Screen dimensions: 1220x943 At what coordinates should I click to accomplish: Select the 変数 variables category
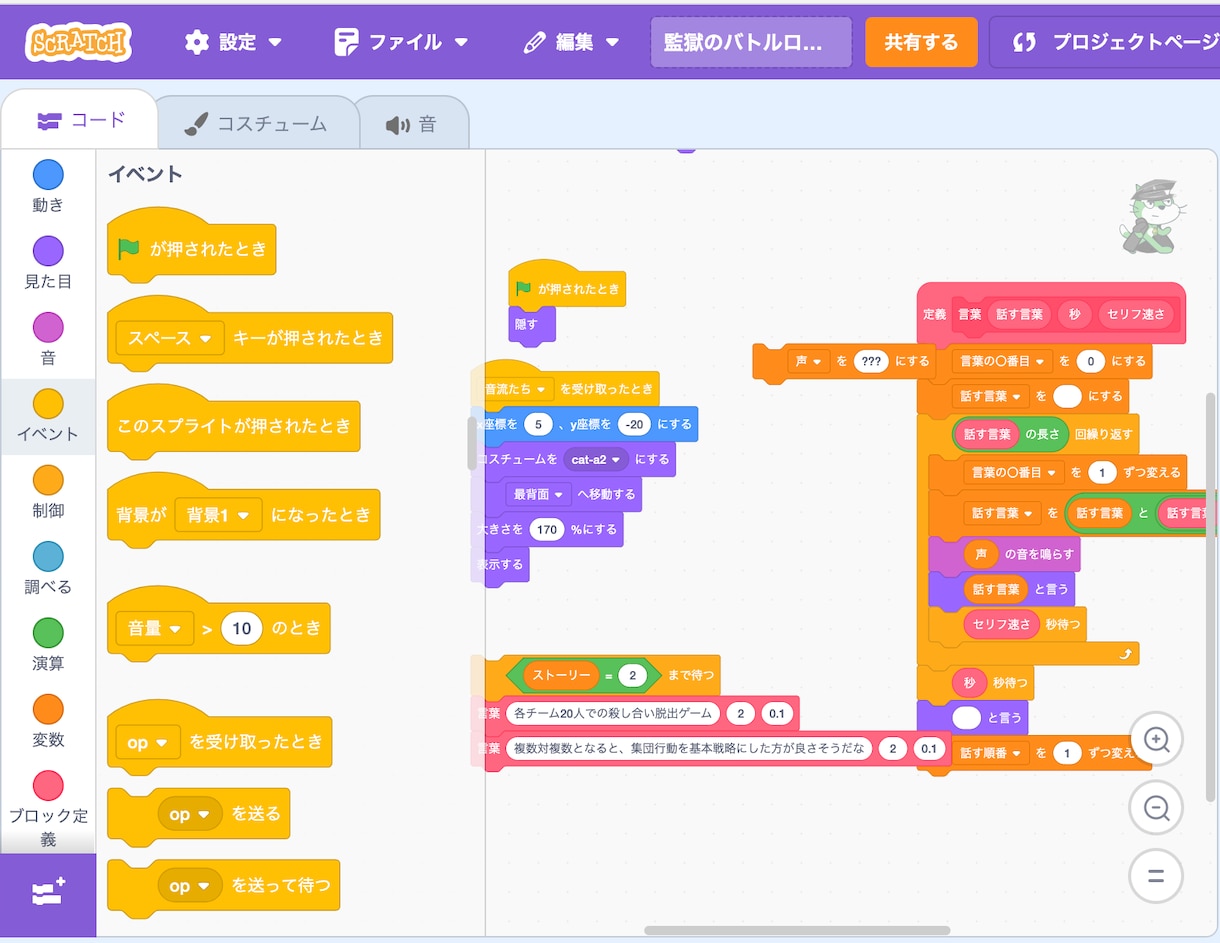click(x=48, y=722)
